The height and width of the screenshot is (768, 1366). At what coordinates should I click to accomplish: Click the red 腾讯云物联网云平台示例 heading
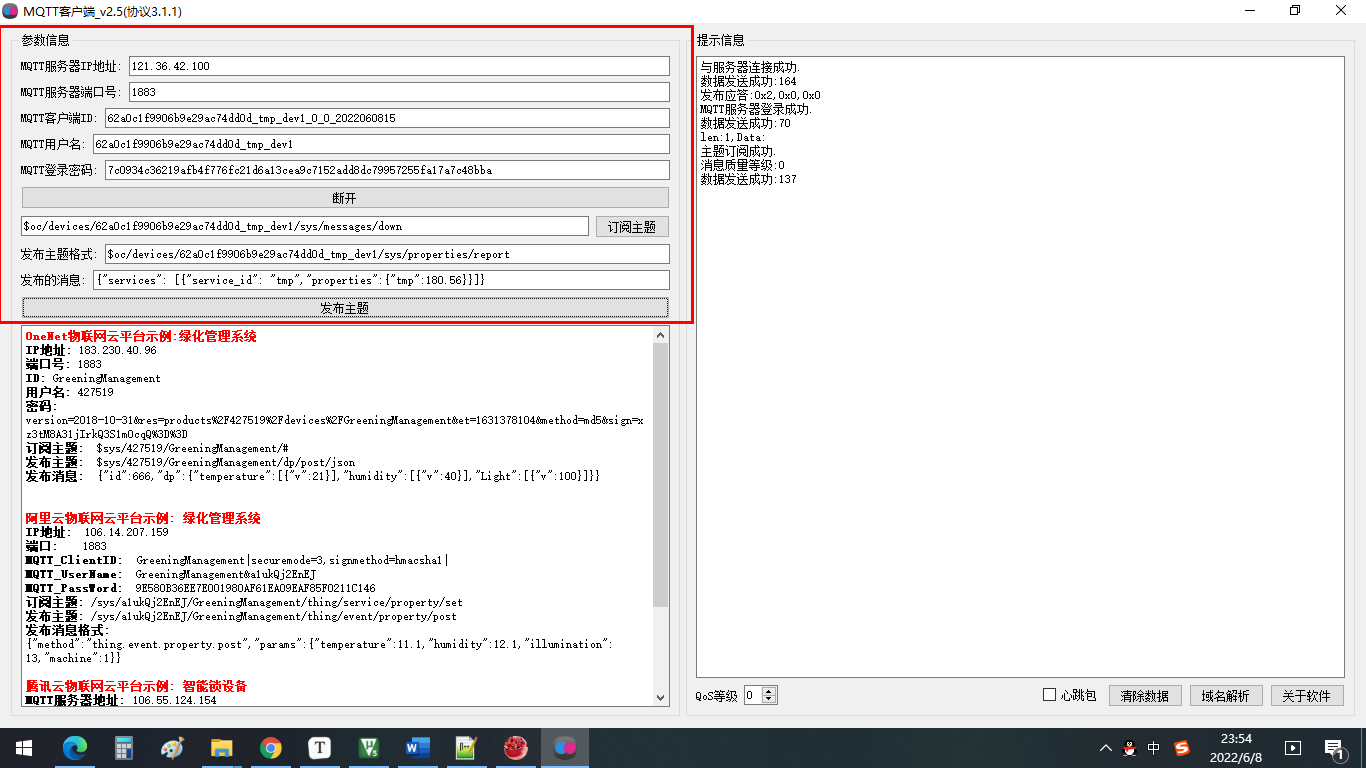coord(136,686)
